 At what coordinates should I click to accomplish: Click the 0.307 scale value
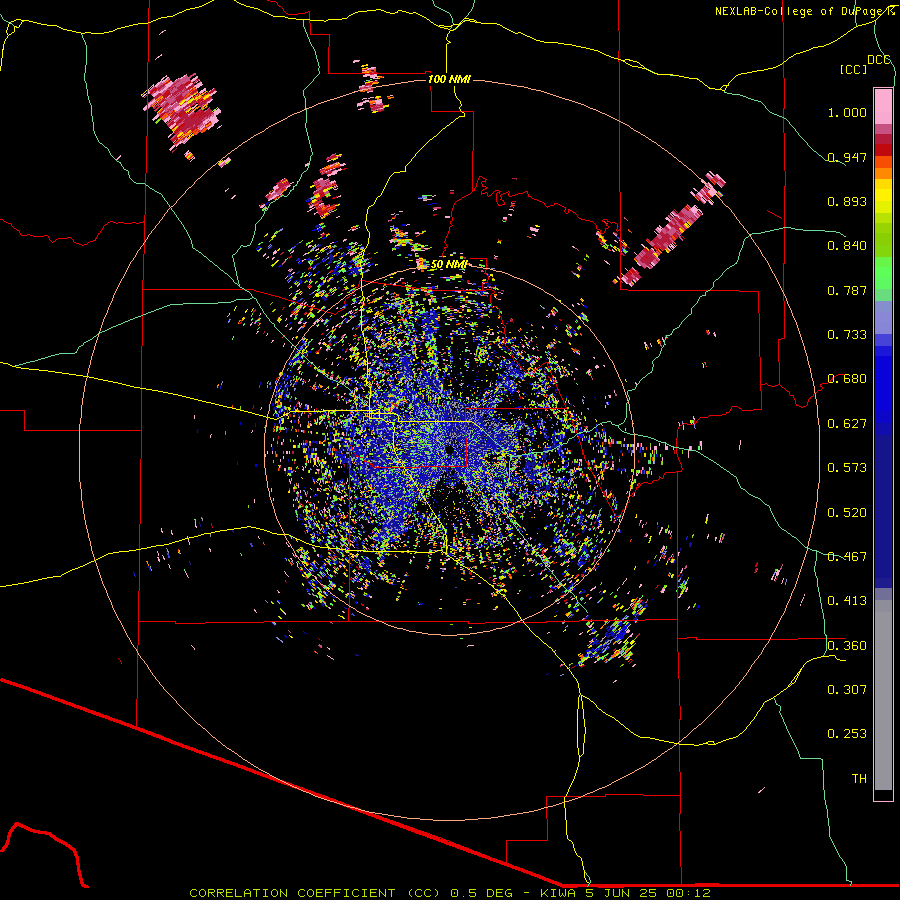[847, 690]
